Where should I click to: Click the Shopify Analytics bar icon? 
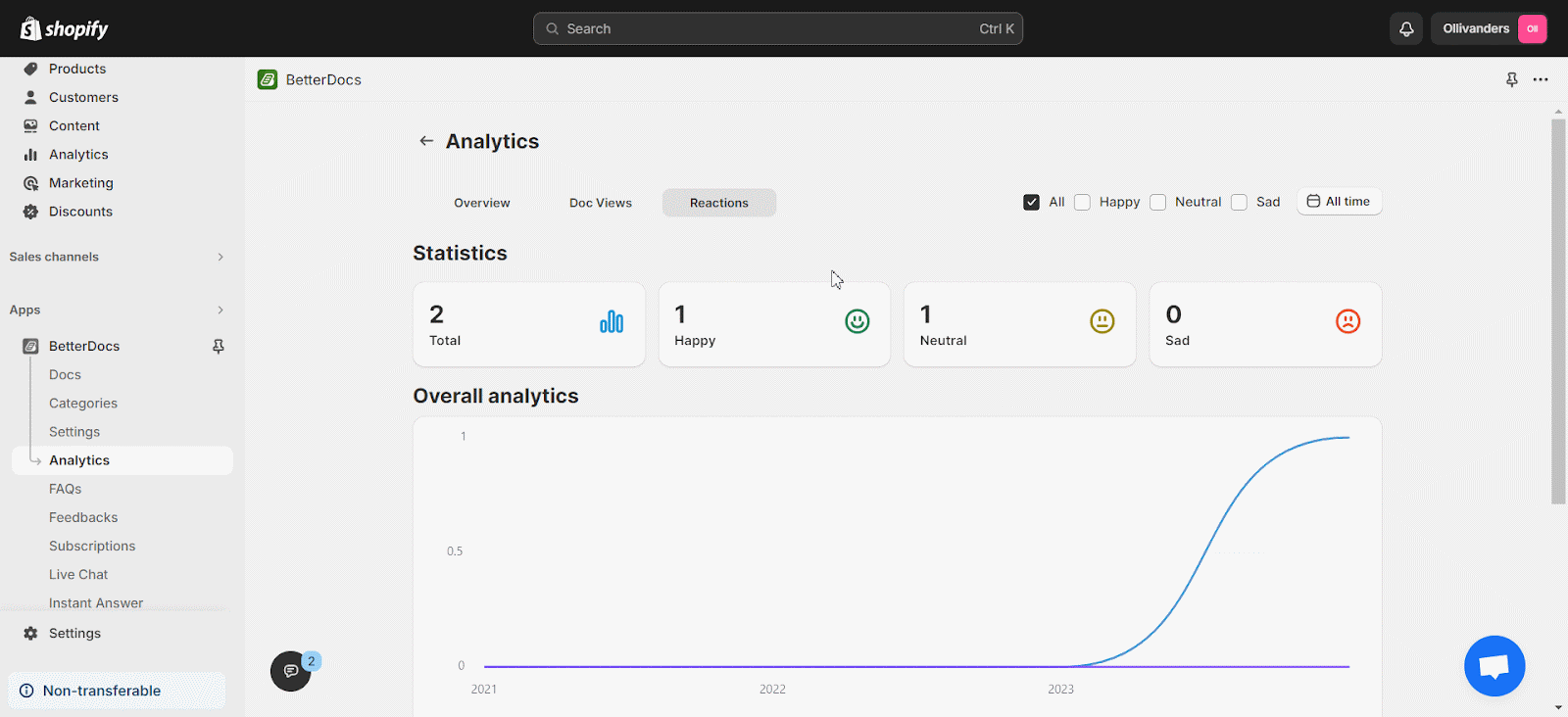click(x=30, y=154)
